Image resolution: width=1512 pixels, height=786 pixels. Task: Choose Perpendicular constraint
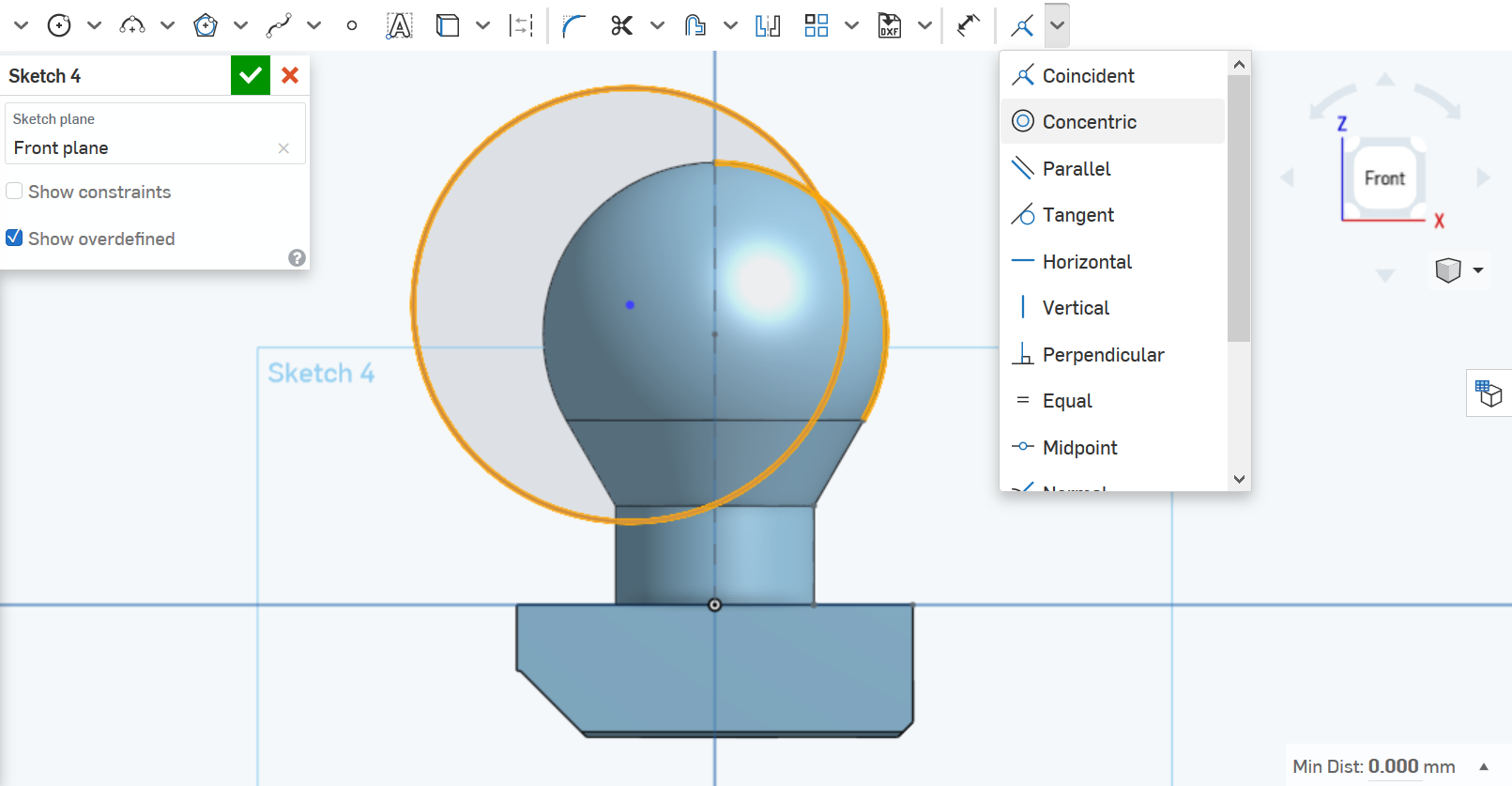coord(1113,354)
